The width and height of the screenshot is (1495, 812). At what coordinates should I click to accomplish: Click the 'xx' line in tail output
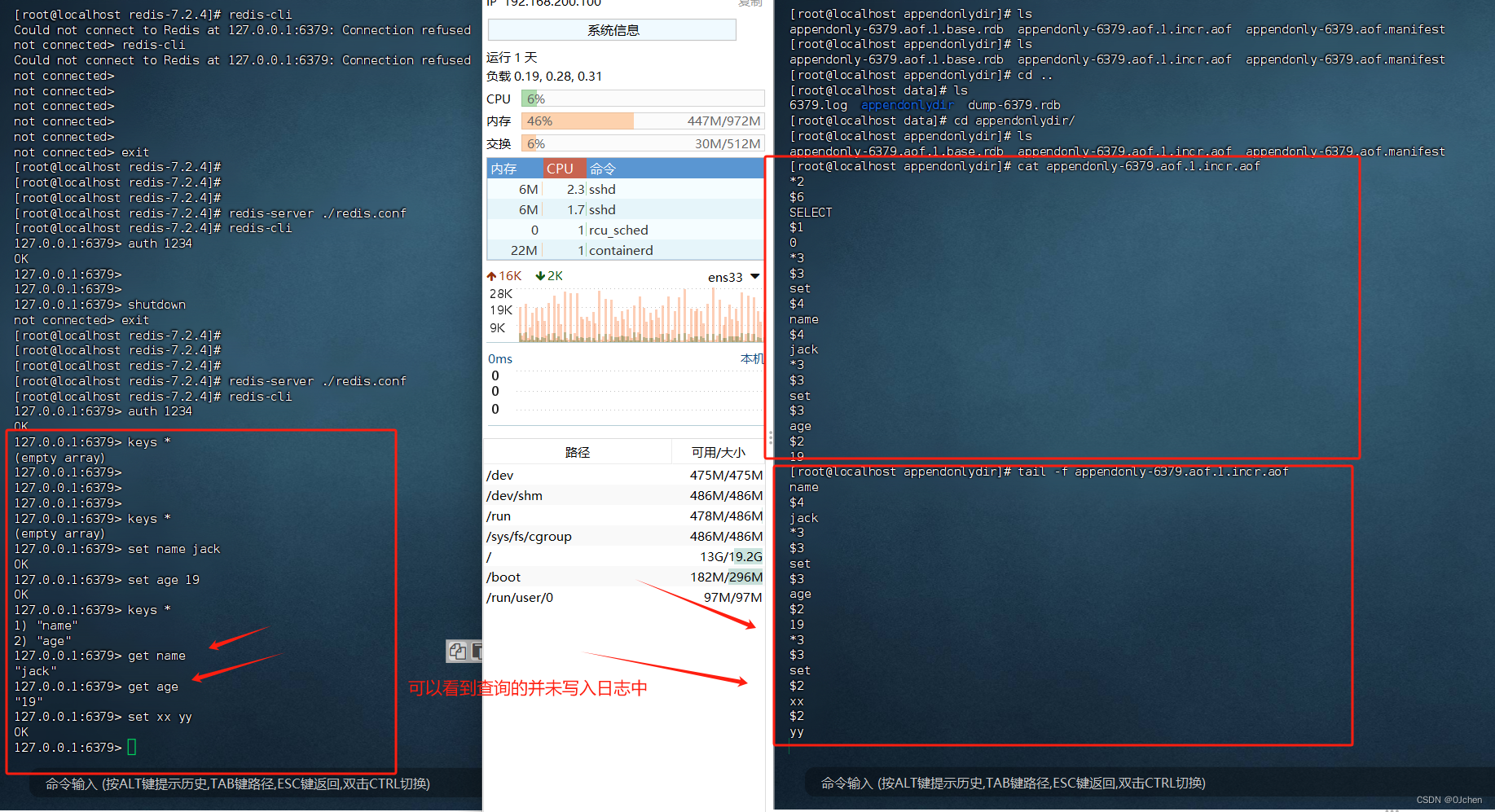point(796,701)
